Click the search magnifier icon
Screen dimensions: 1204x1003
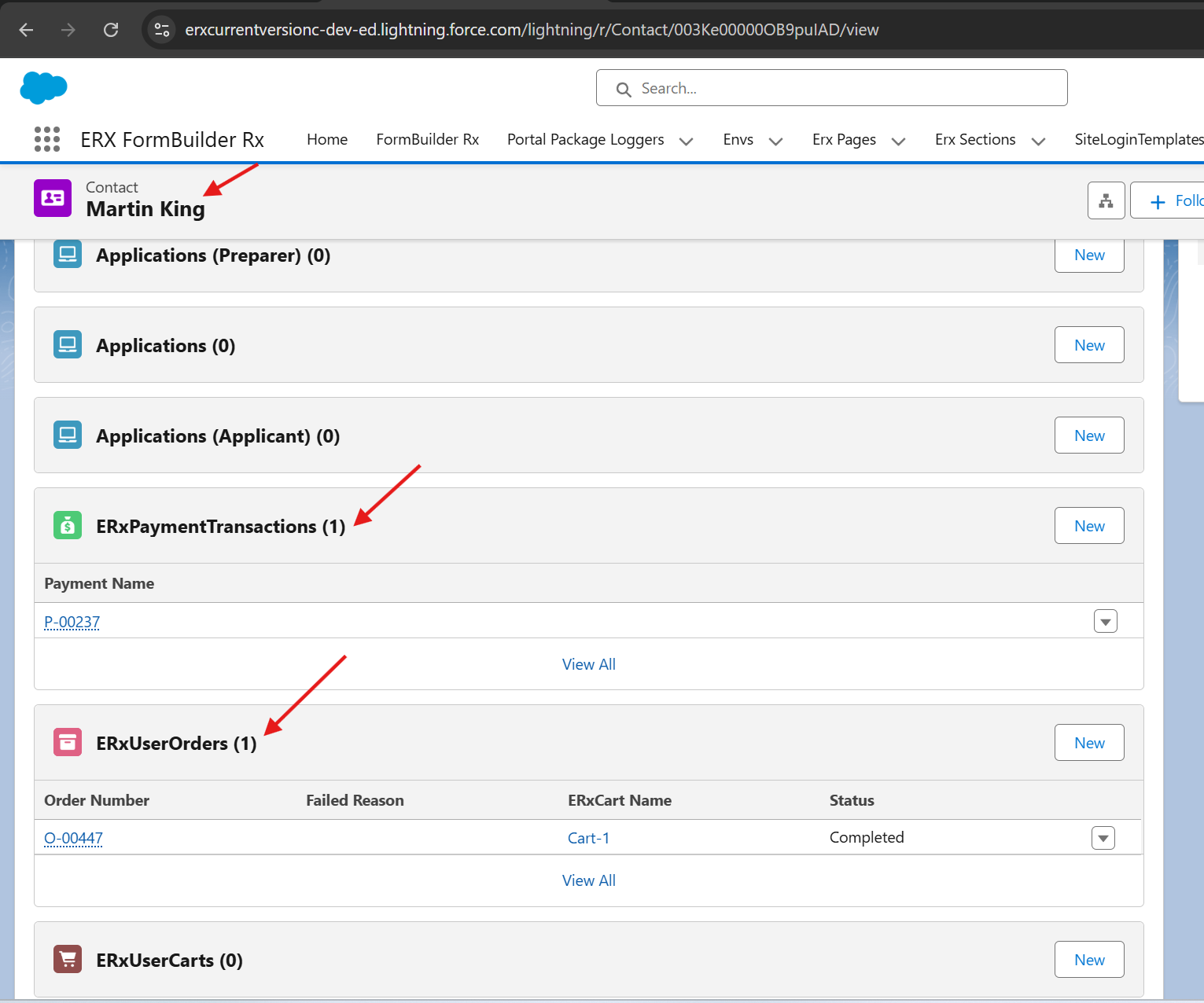624,89
